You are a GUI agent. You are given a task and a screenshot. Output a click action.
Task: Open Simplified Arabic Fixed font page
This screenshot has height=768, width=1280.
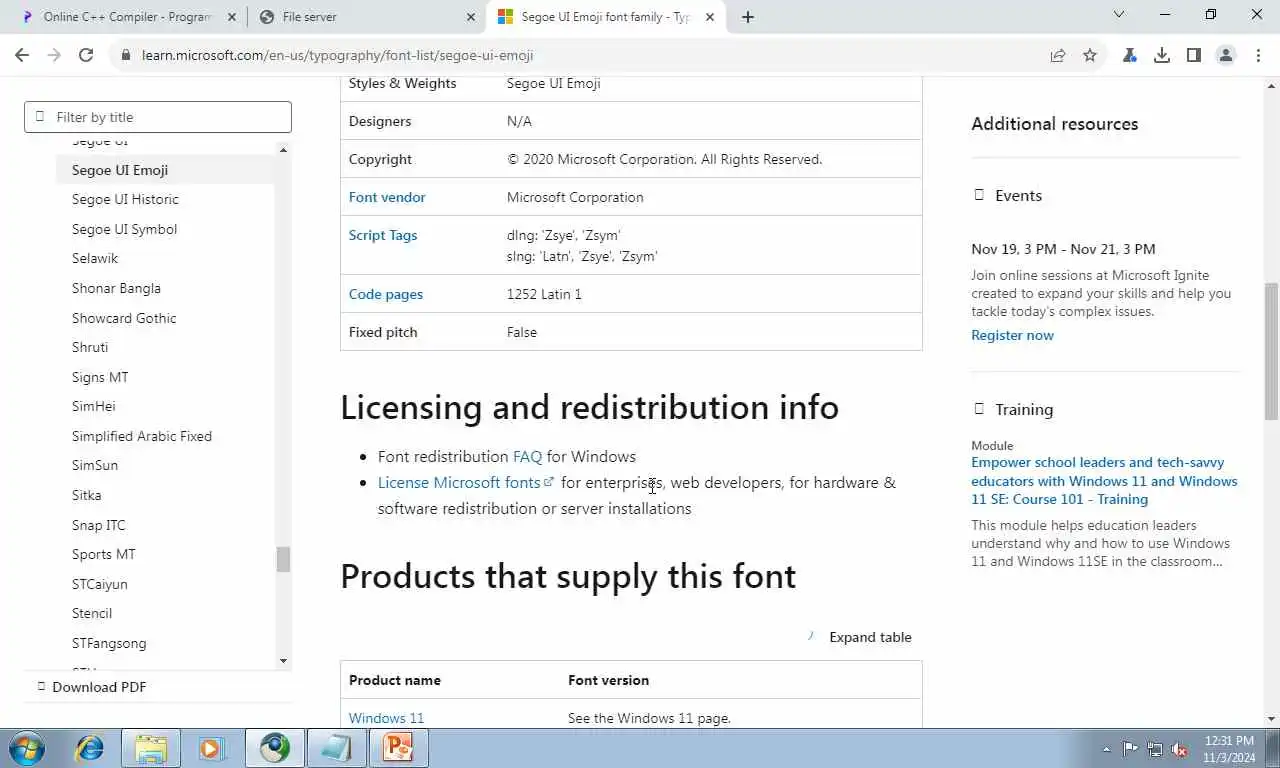tap(142, 436)
